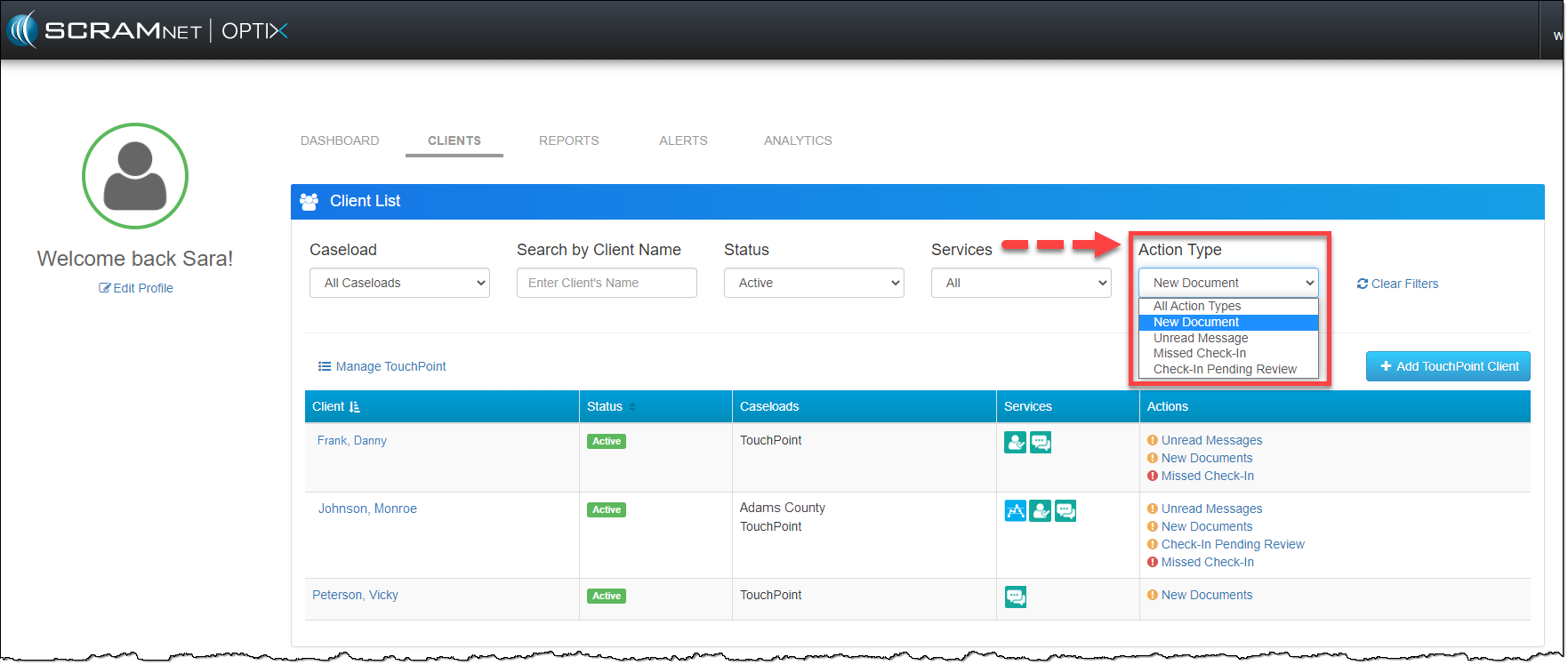Click Monroe Johnson's check-in service icon
This screenshot has width=1568, height=665.
tap(1041, 510)
